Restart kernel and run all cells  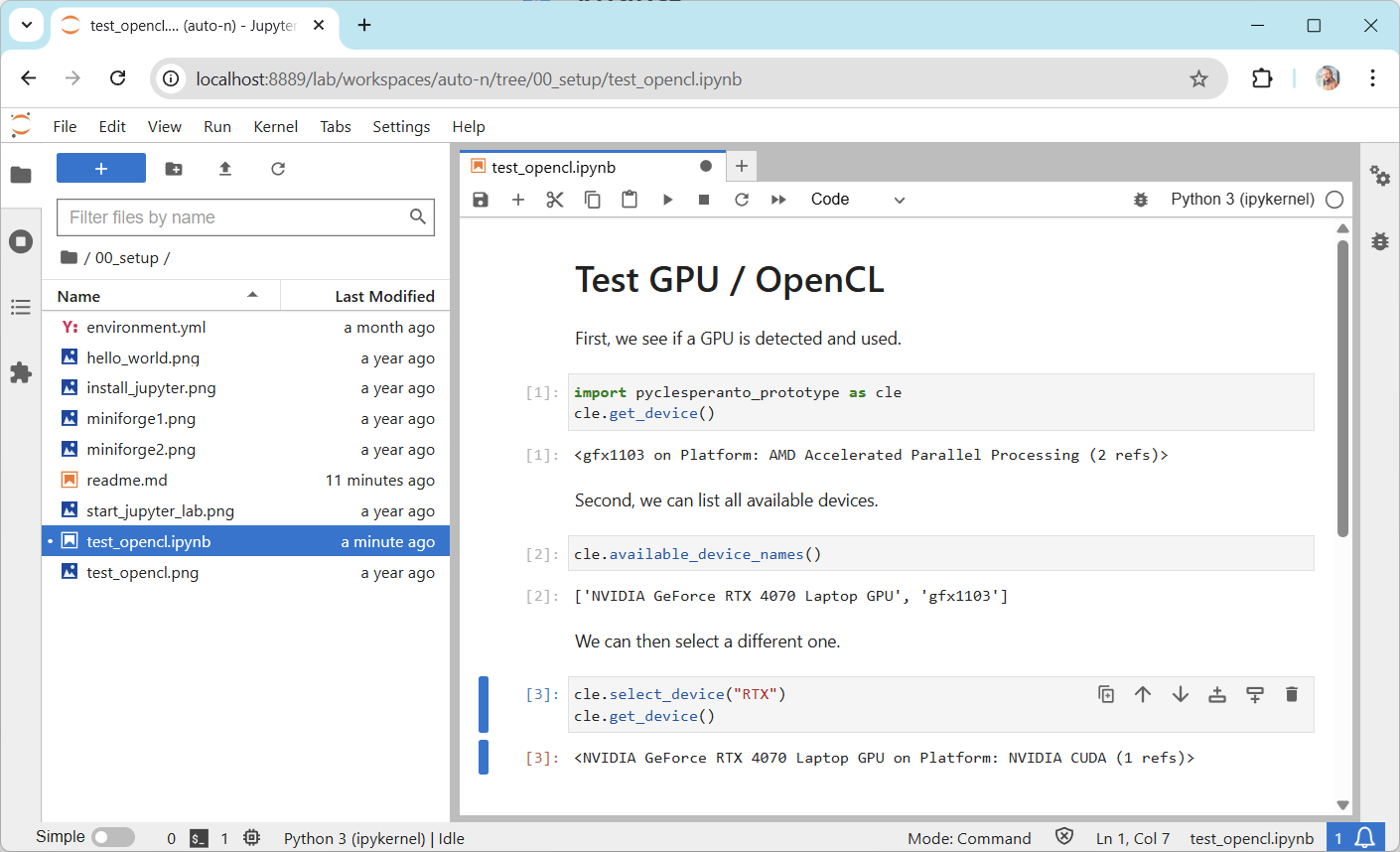778,200
